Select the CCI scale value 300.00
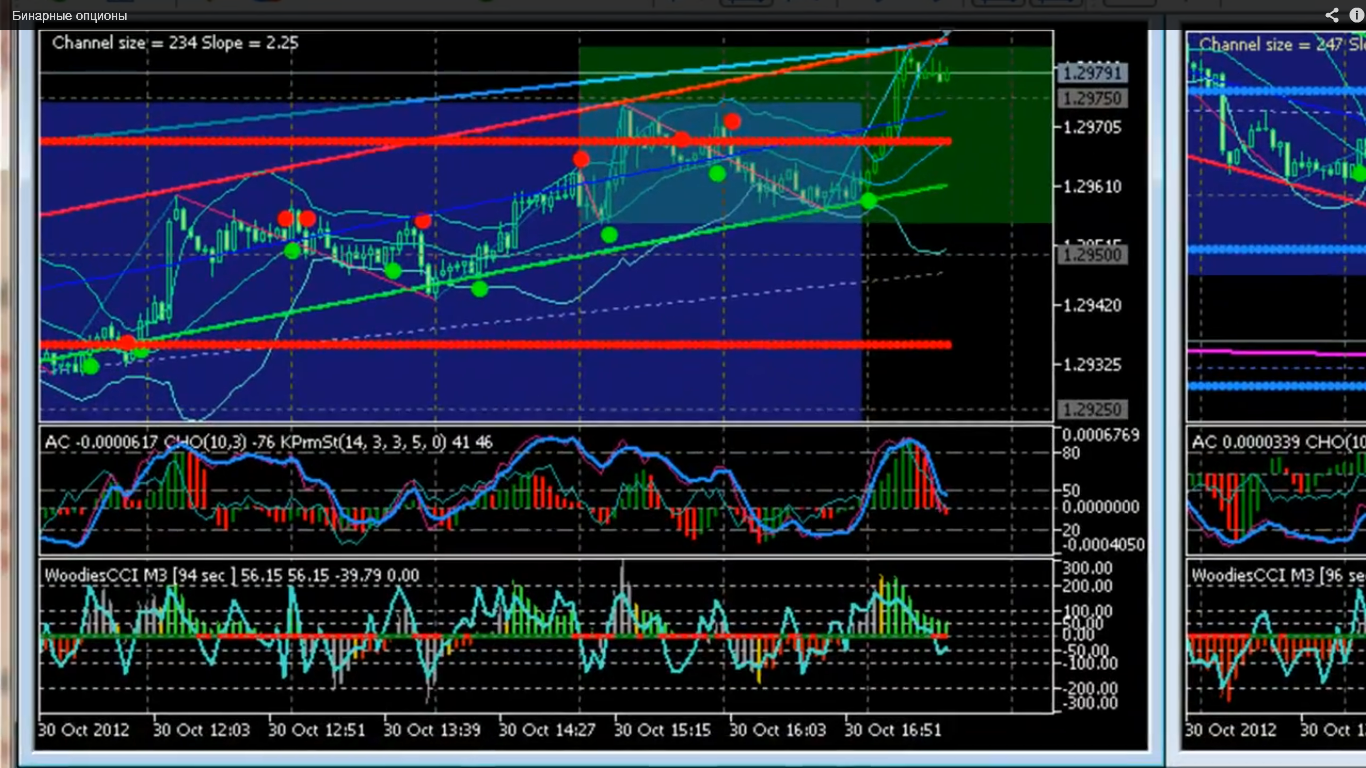The height and width of the screenshot is (768, 1366). [x=1089, y=568]
